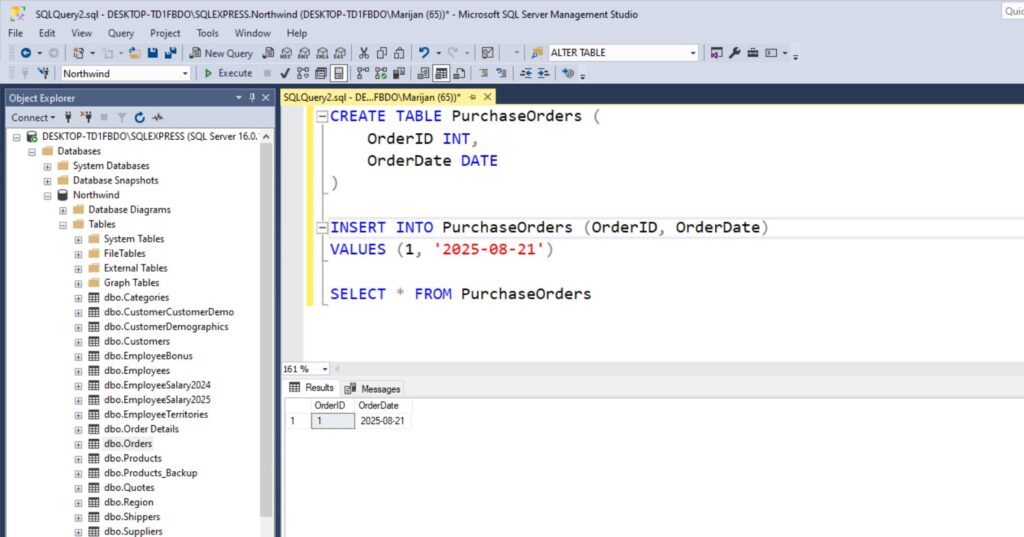
Task: Click the Database Engine Query icon next to New Query
Action: click(268, 53)
